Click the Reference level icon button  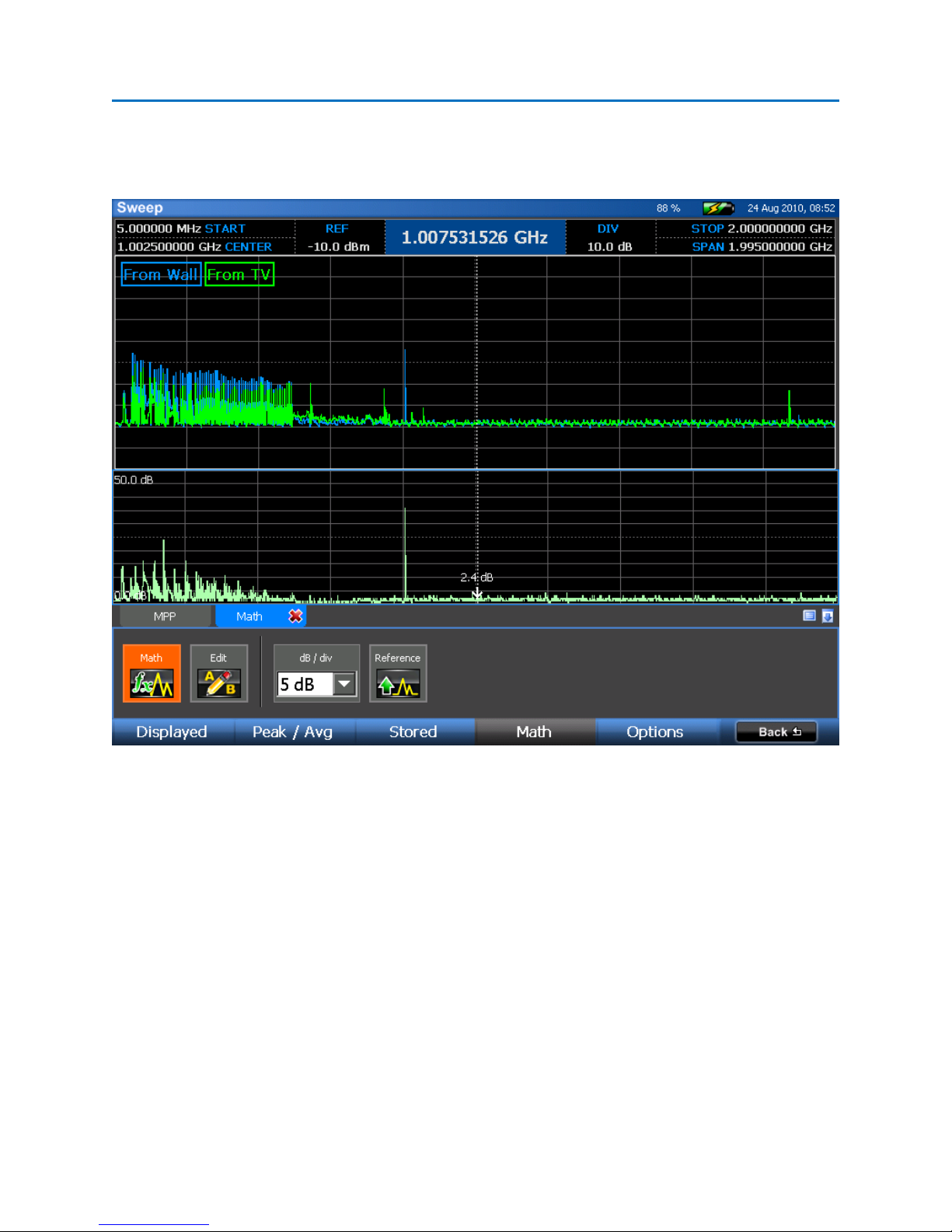tap(398, 673)
